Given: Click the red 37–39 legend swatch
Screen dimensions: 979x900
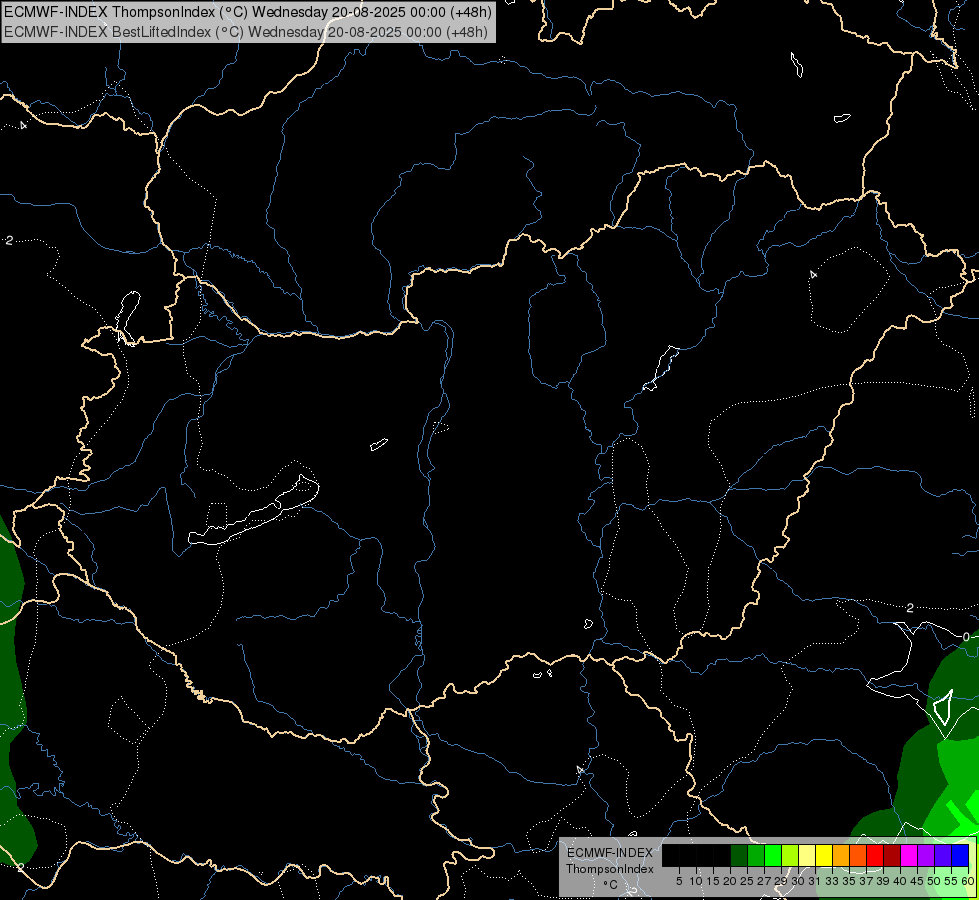Looking at the screenshot, I should (875, 856).
